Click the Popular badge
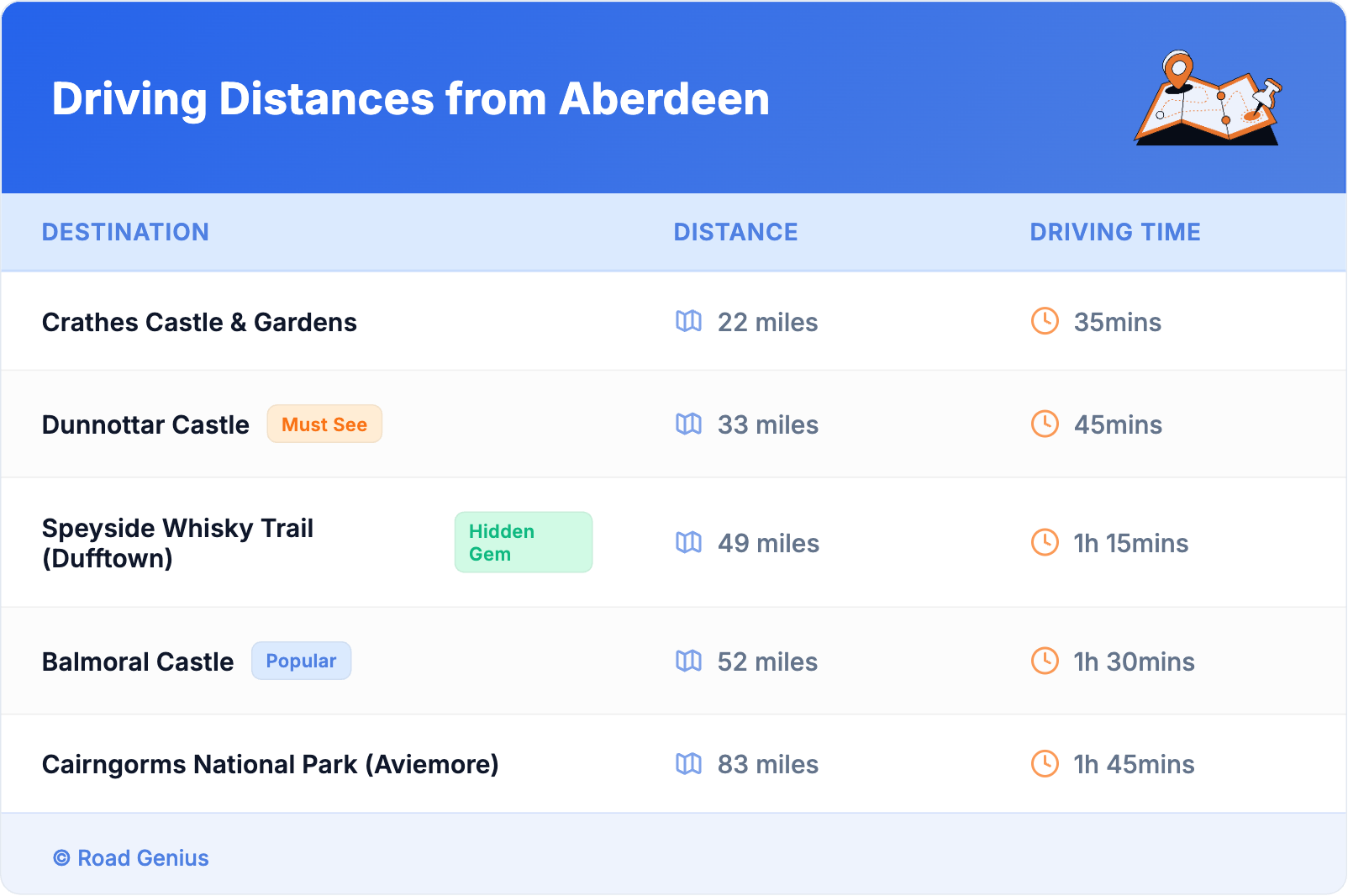 click(301, 661)
